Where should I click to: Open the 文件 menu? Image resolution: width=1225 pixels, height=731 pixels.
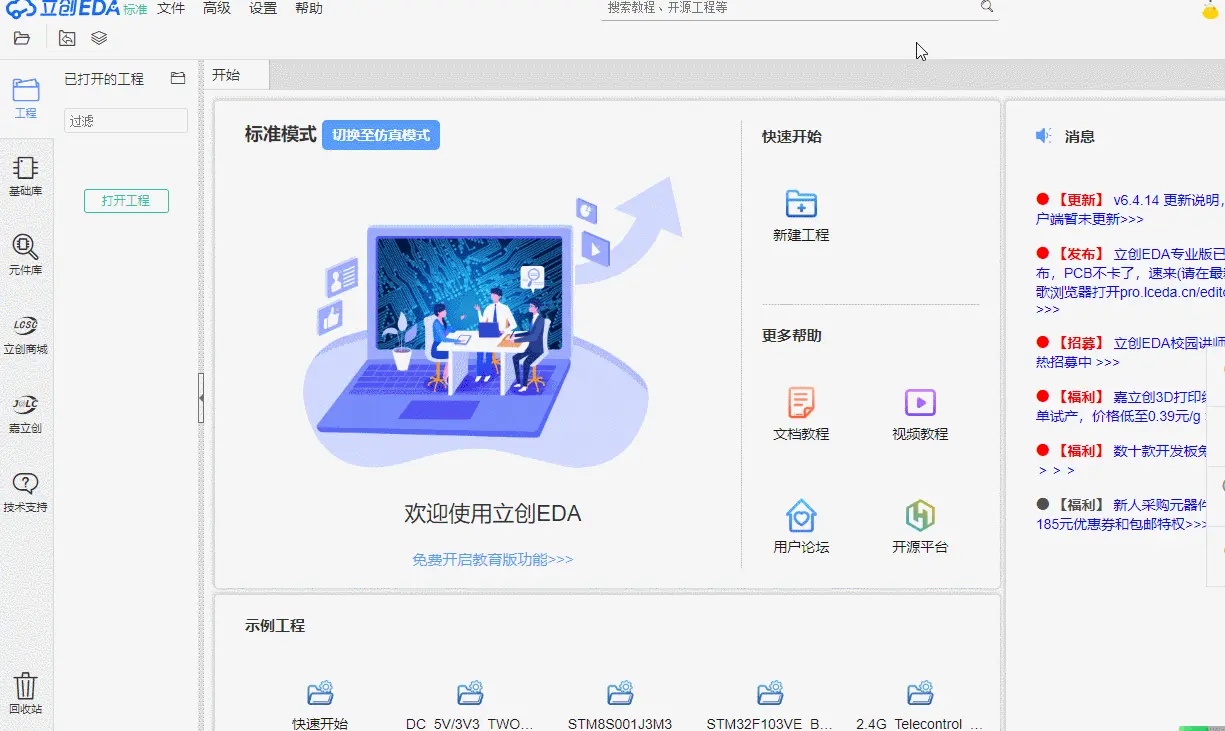click(x=171, y=8)
